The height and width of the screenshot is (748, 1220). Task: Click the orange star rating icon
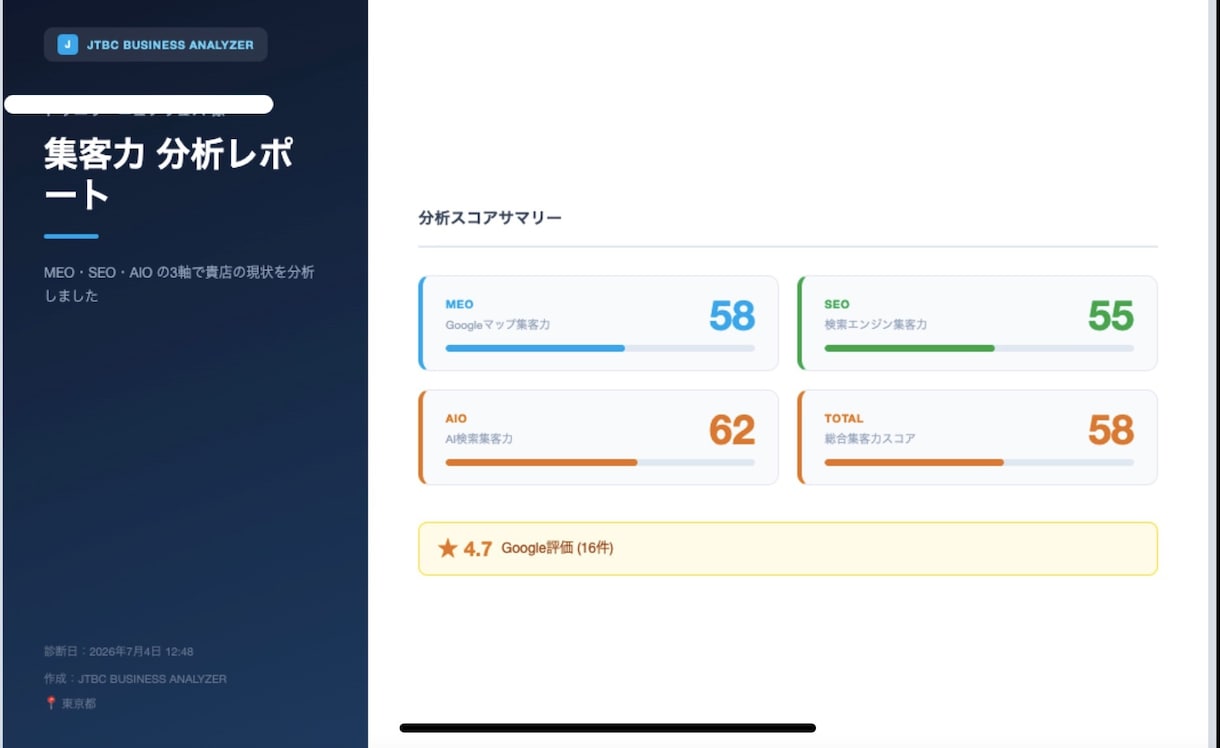[x=448, y=548]
